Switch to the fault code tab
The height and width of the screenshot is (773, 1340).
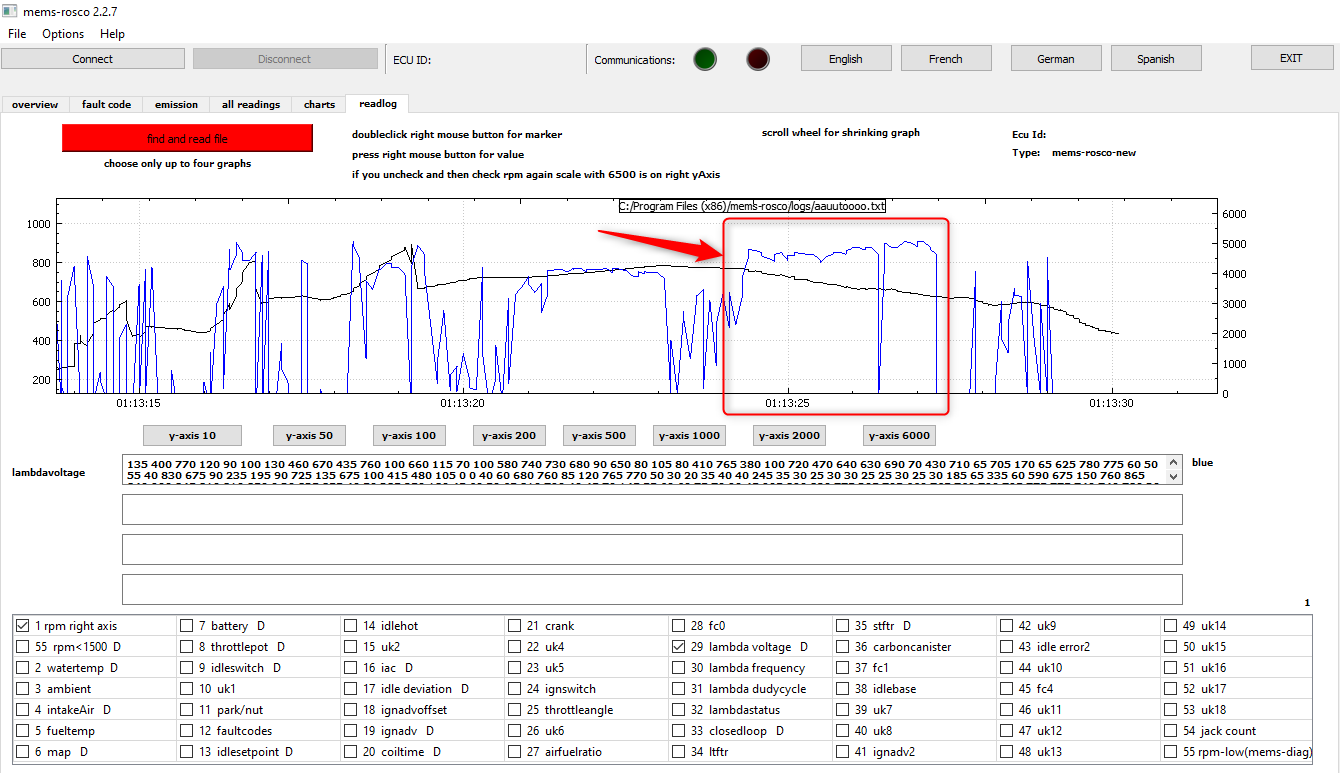106,104
